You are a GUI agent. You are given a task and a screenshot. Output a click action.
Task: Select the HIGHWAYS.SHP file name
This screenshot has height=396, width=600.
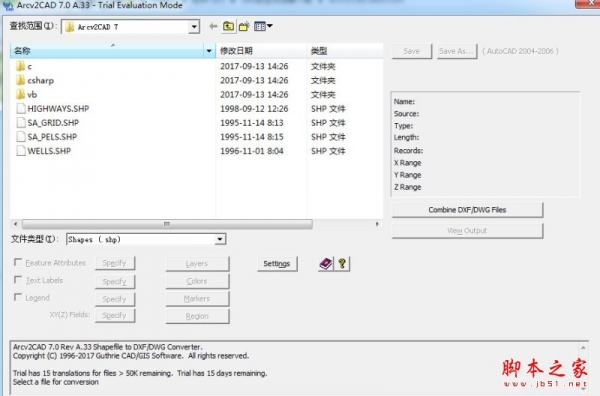(x=58, y=109)
